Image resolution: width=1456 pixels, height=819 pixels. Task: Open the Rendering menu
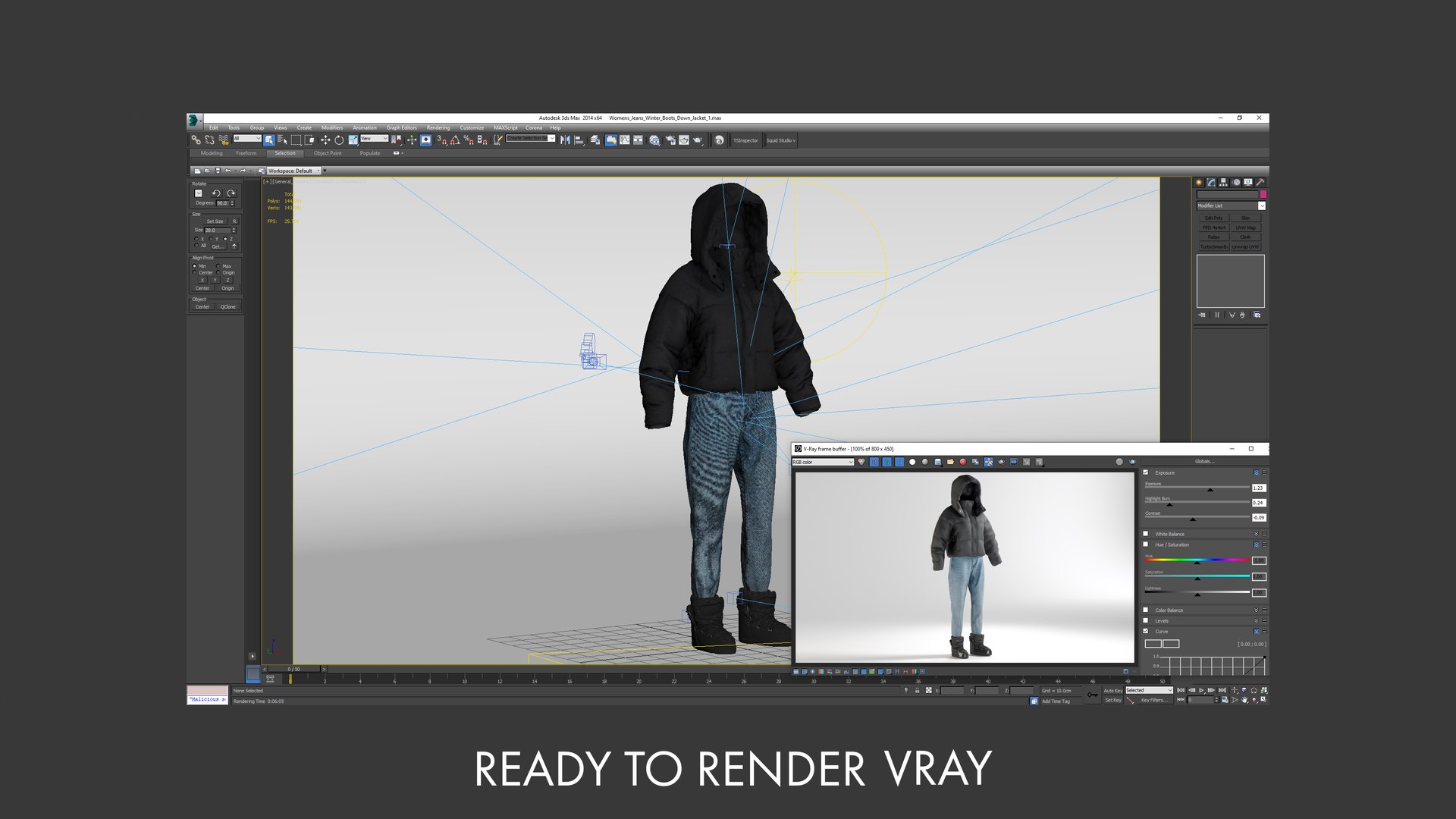tap(438, 127)
